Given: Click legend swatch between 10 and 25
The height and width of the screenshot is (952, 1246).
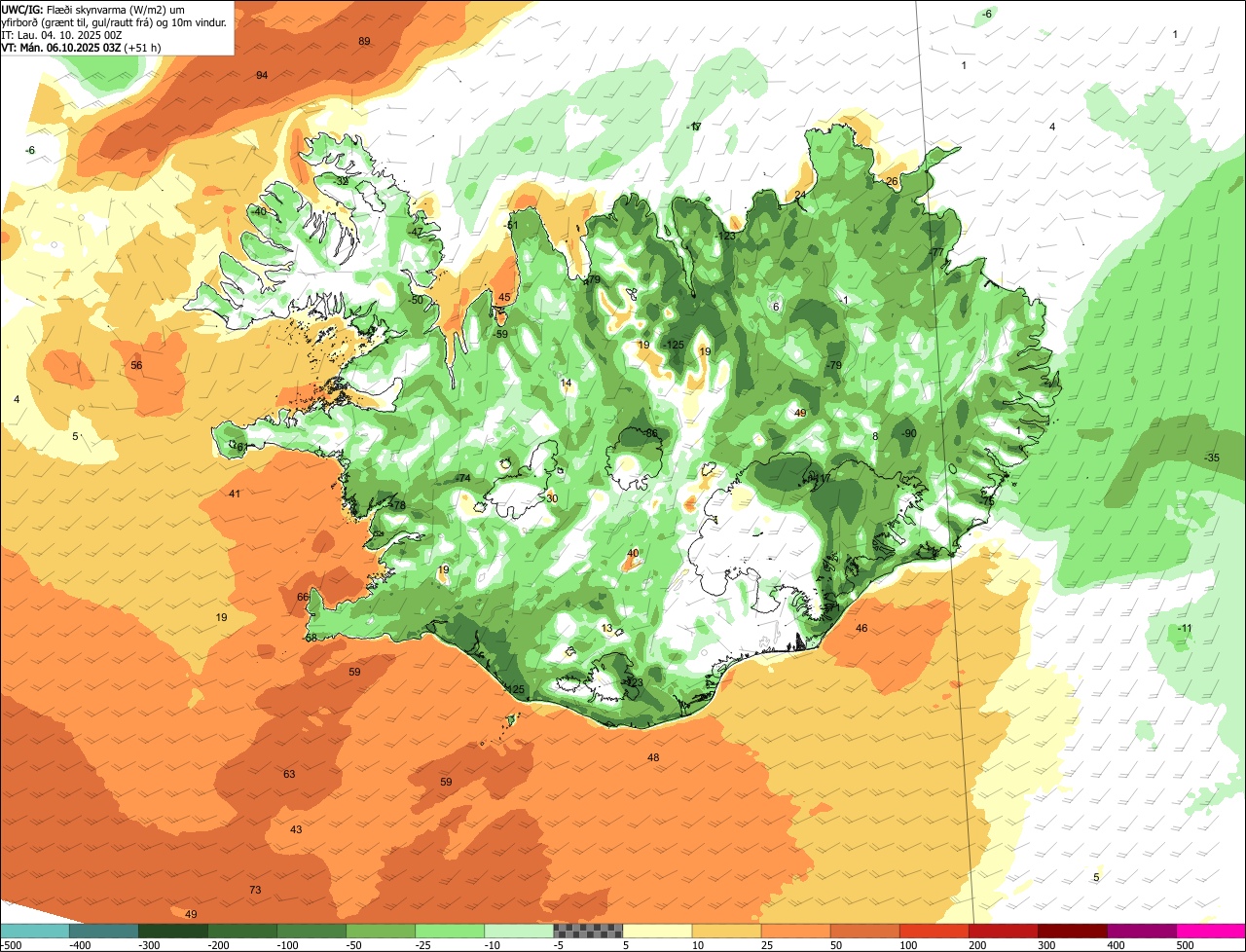Looking at the screenshot, I should (x=725, y=931).
